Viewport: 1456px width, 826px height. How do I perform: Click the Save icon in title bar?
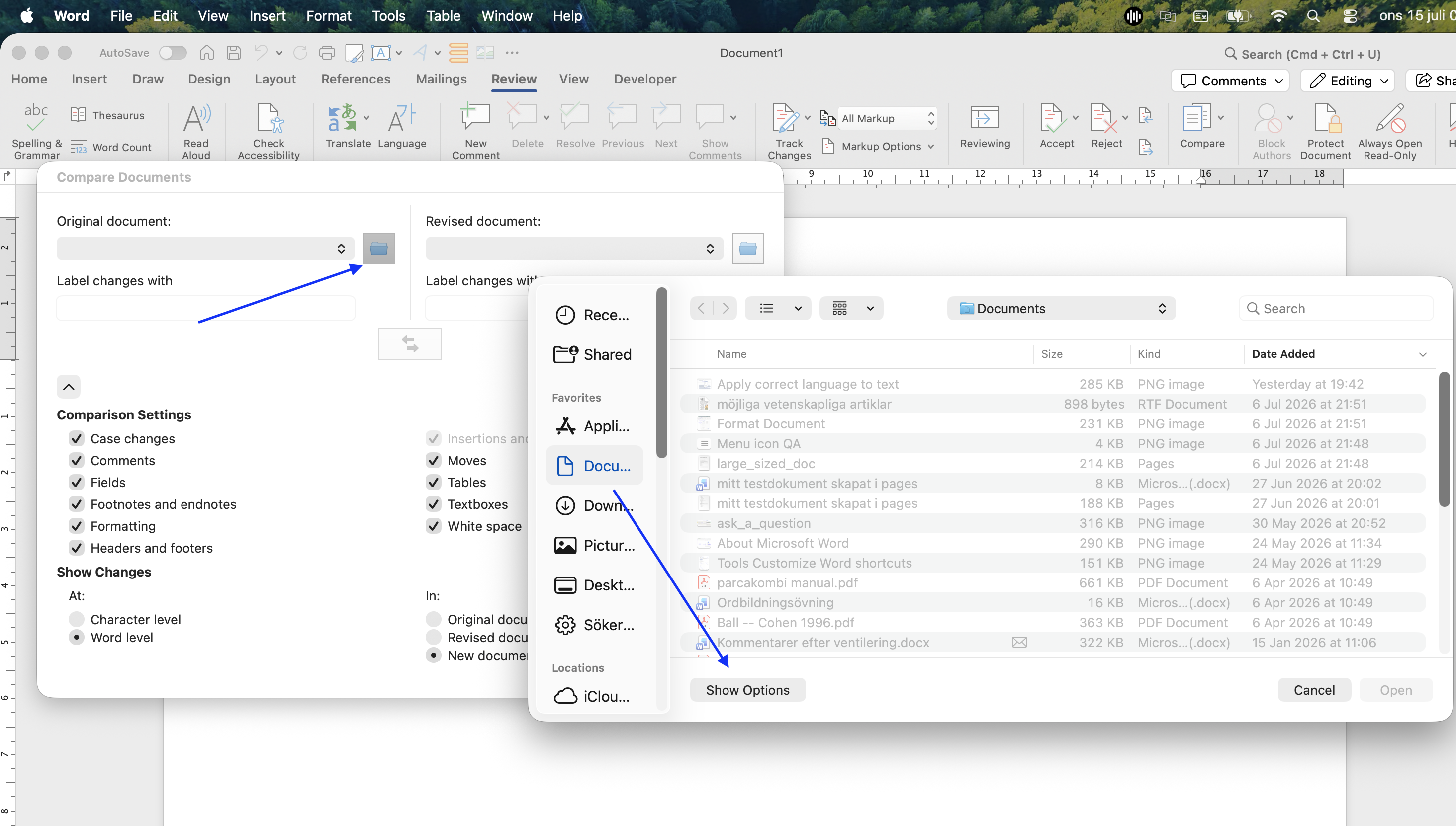tap(233, 53)
